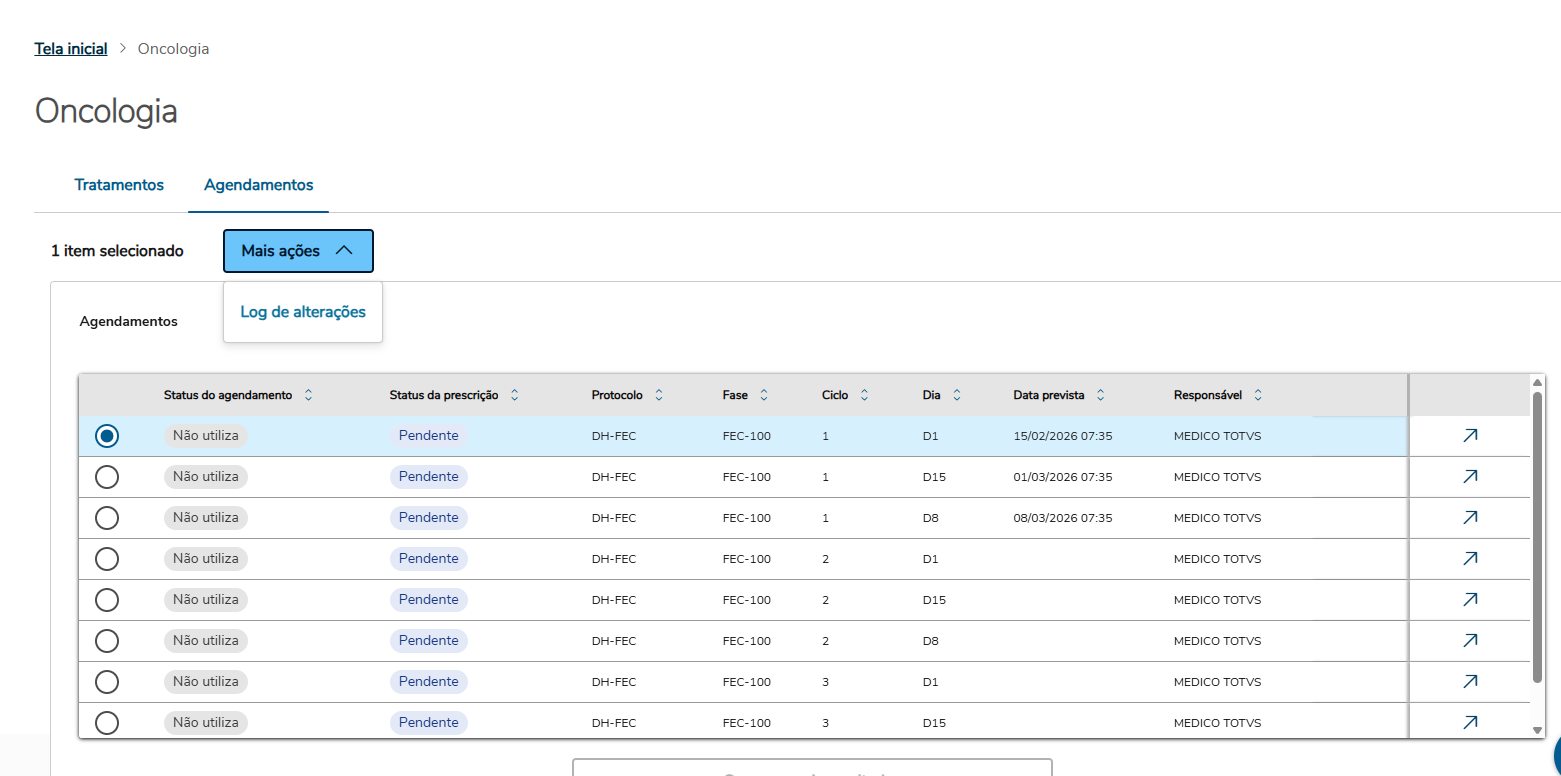Open arrow icon for cycle 2 D1 row
Viewport: 1561px width, 776px height.
[1469, 559]
